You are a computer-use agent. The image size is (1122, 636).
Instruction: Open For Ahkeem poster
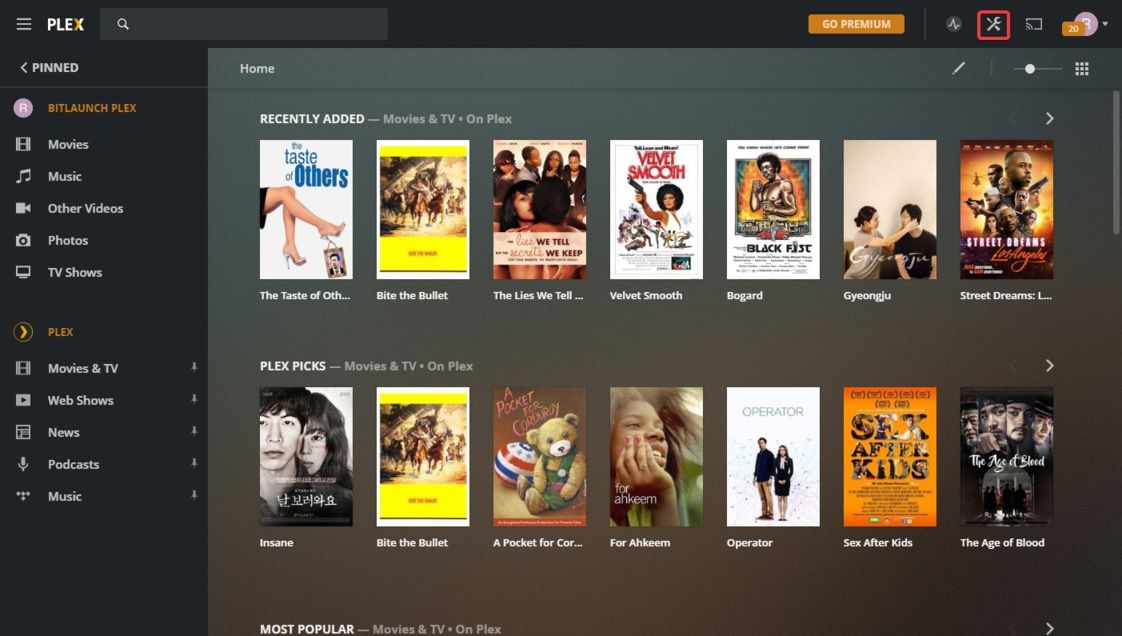pyautogui.click(x=656, y=456)
